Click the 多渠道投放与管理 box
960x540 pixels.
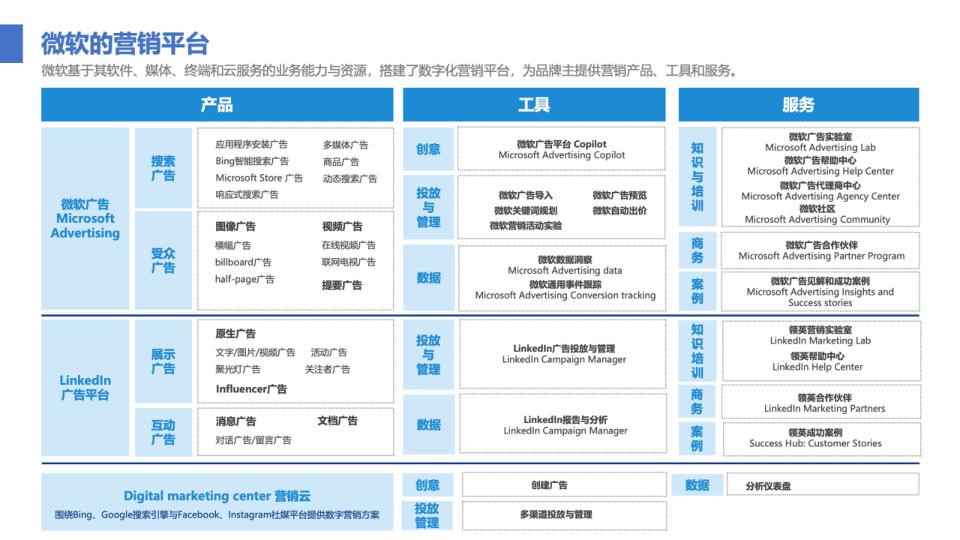[x=564, y=516]
